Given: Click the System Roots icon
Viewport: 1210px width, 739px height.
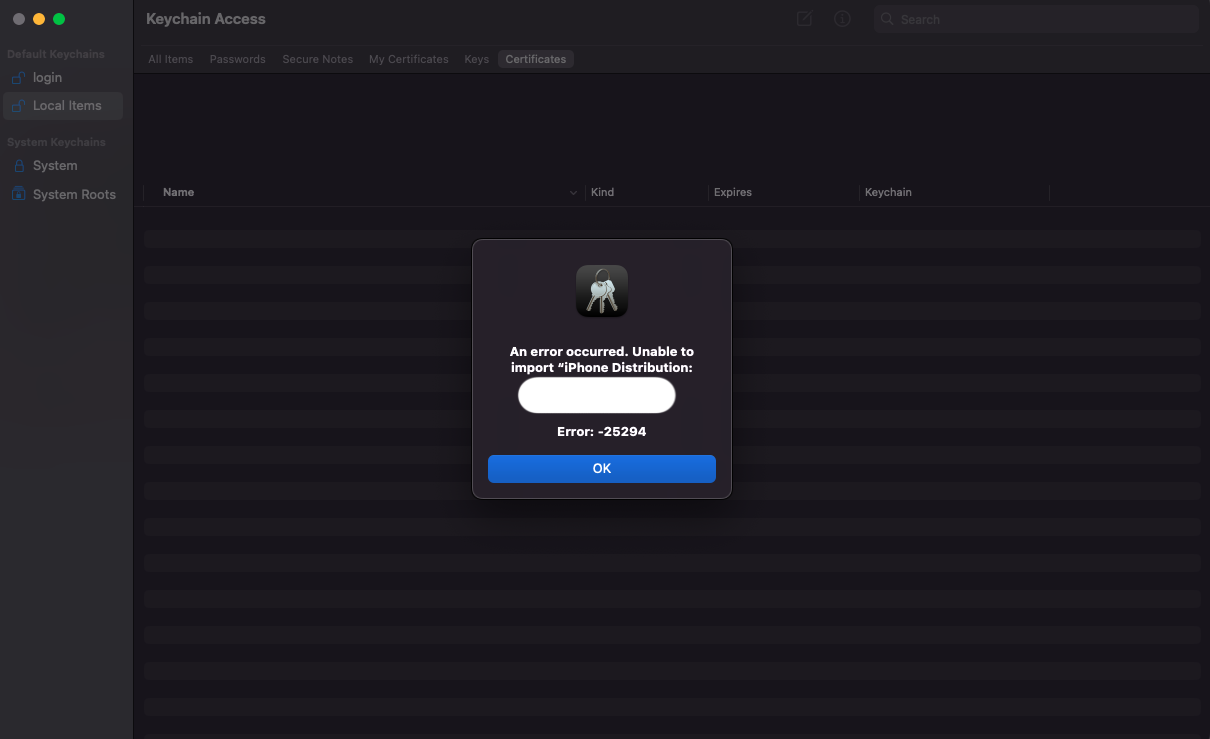Looking at the screenshot, I should 18,194.
